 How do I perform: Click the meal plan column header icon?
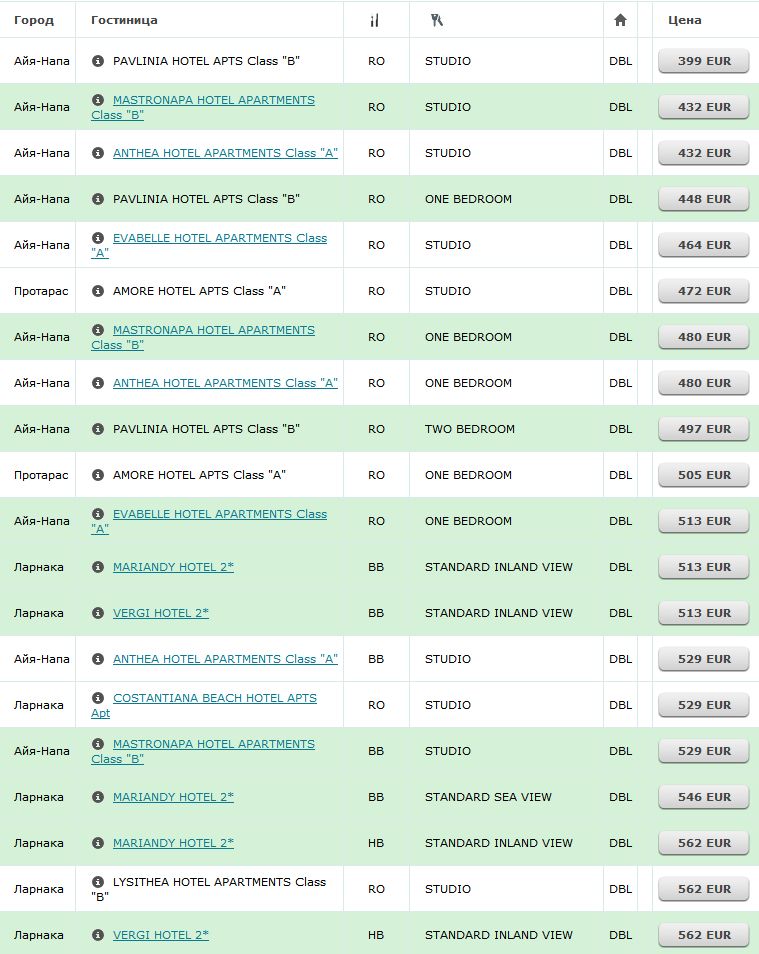coord(374,20)
